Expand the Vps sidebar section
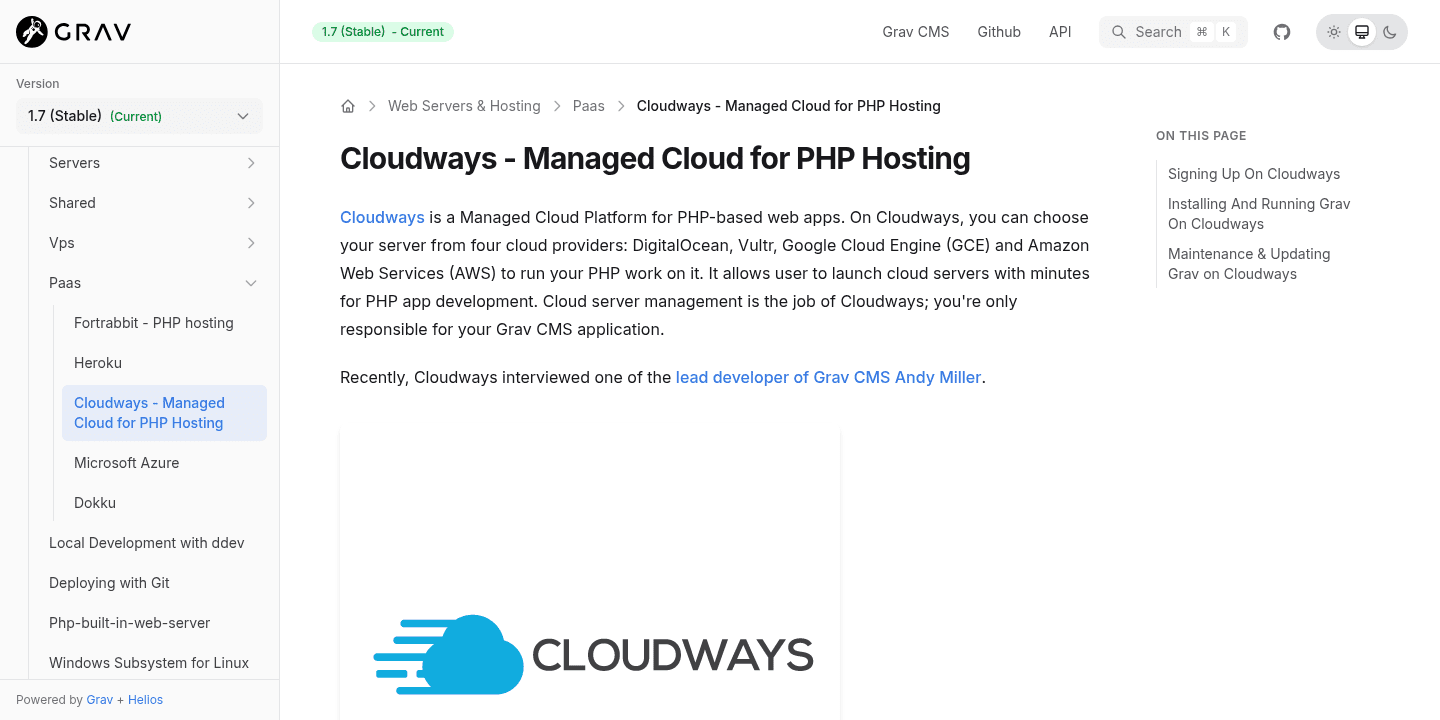1440x720 pixels. click(x=251, y=243)
